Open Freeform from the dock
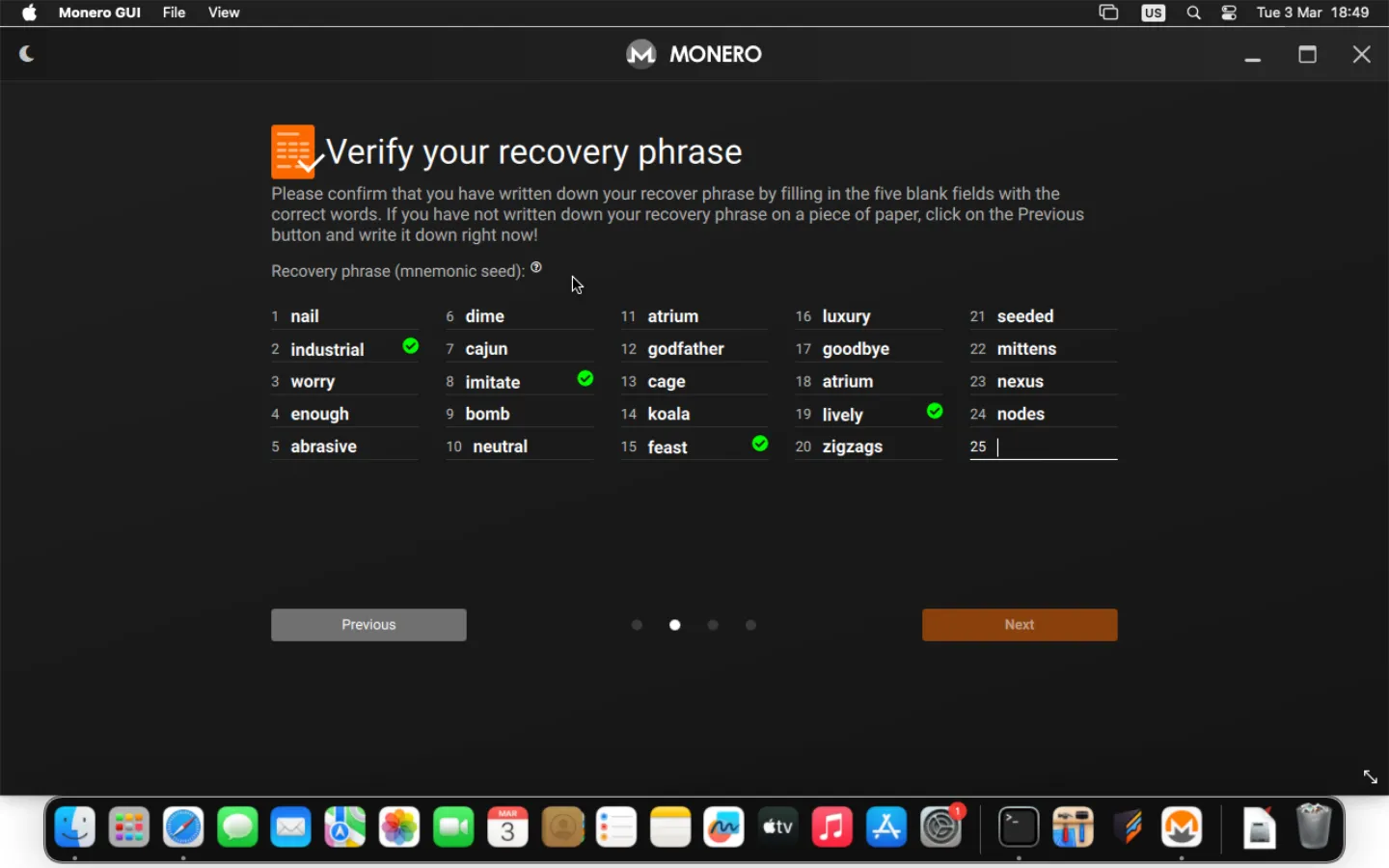Image resolution: width=1389 pixels, height=868 pixels. click(x=724, y=827)
